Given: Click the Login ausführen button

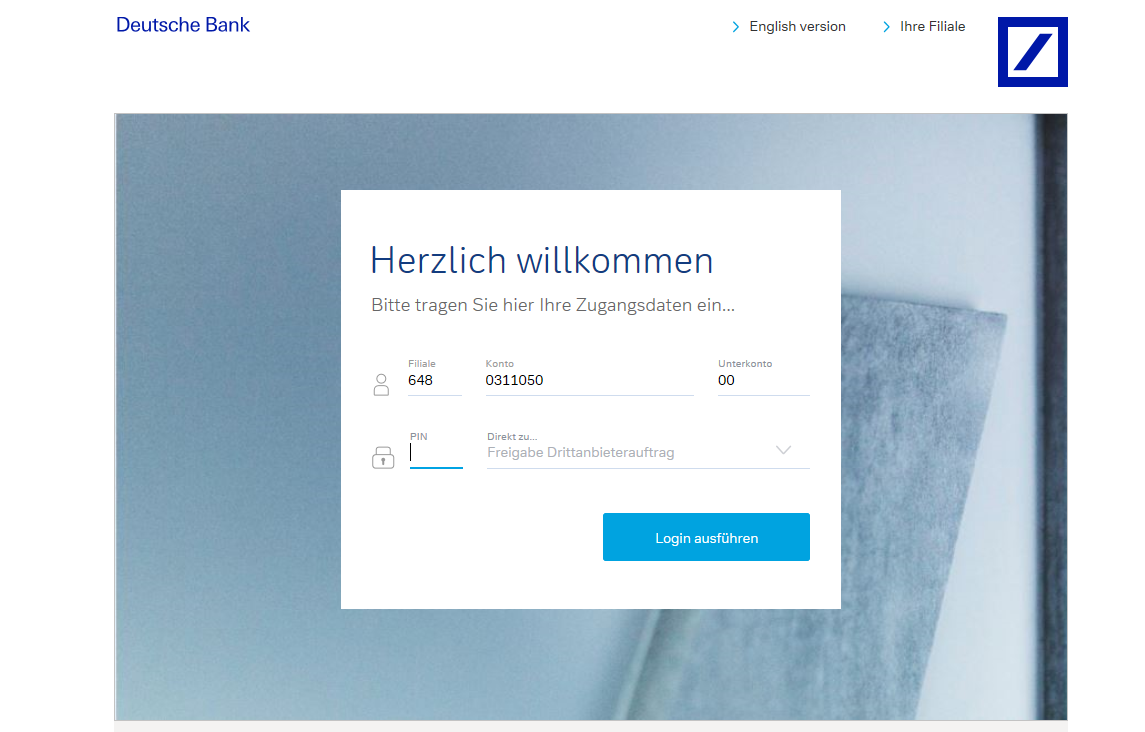Looking at the screenshot, I should [x=706, y=537].
